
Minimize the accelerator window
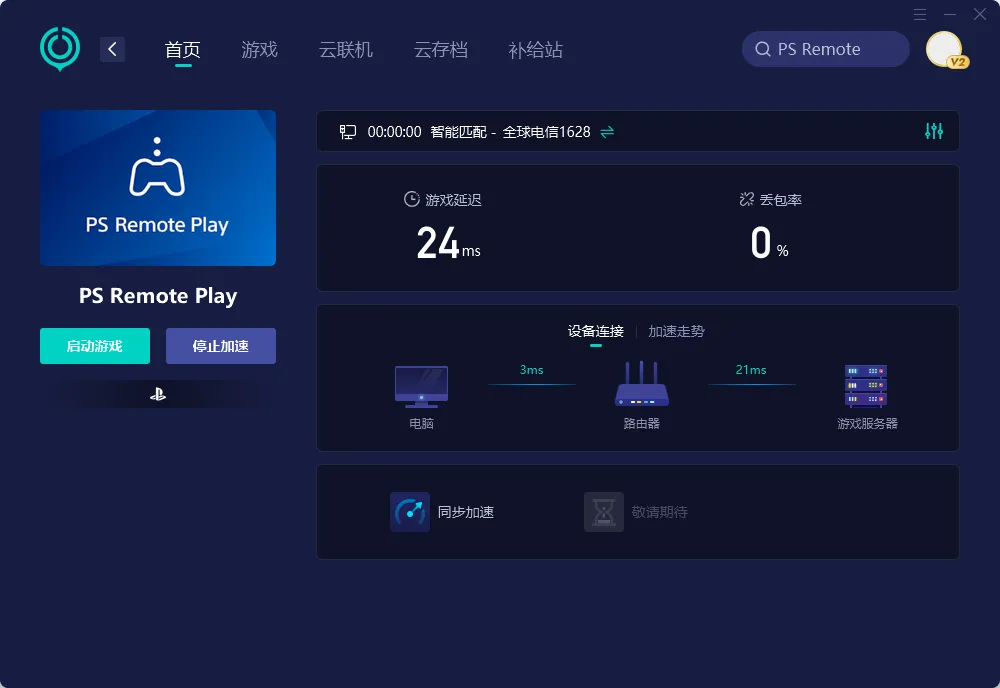click(950, 15)
